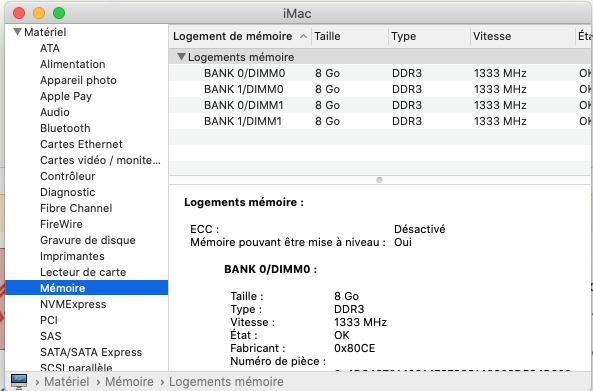Sort by Type column header
The width and height of the screenshot is (593, 391).
404,36
